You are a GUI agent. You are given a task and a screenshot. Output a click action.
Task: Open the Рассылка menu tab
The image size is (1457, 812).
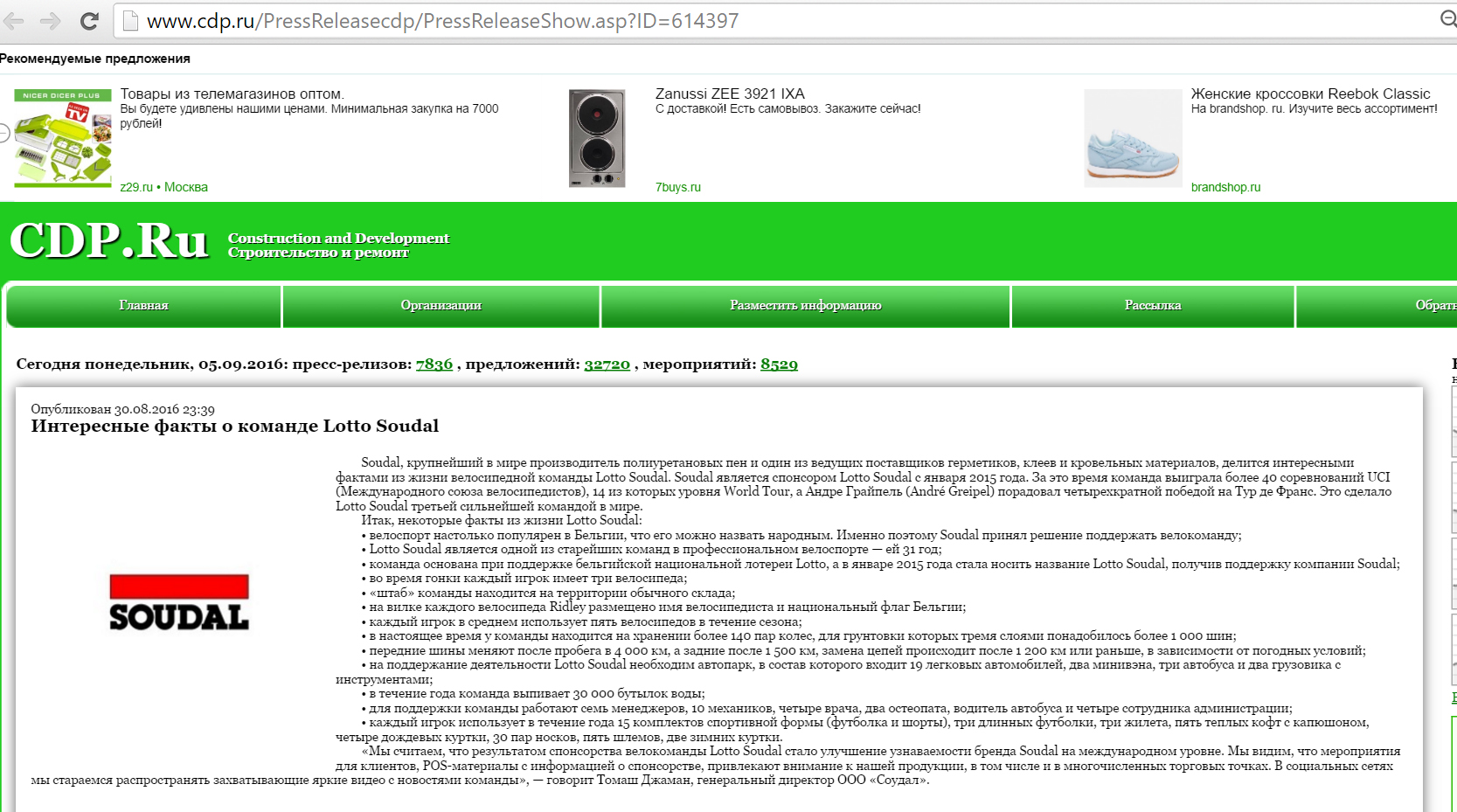pyautogui.click(x=1153, y=305)
